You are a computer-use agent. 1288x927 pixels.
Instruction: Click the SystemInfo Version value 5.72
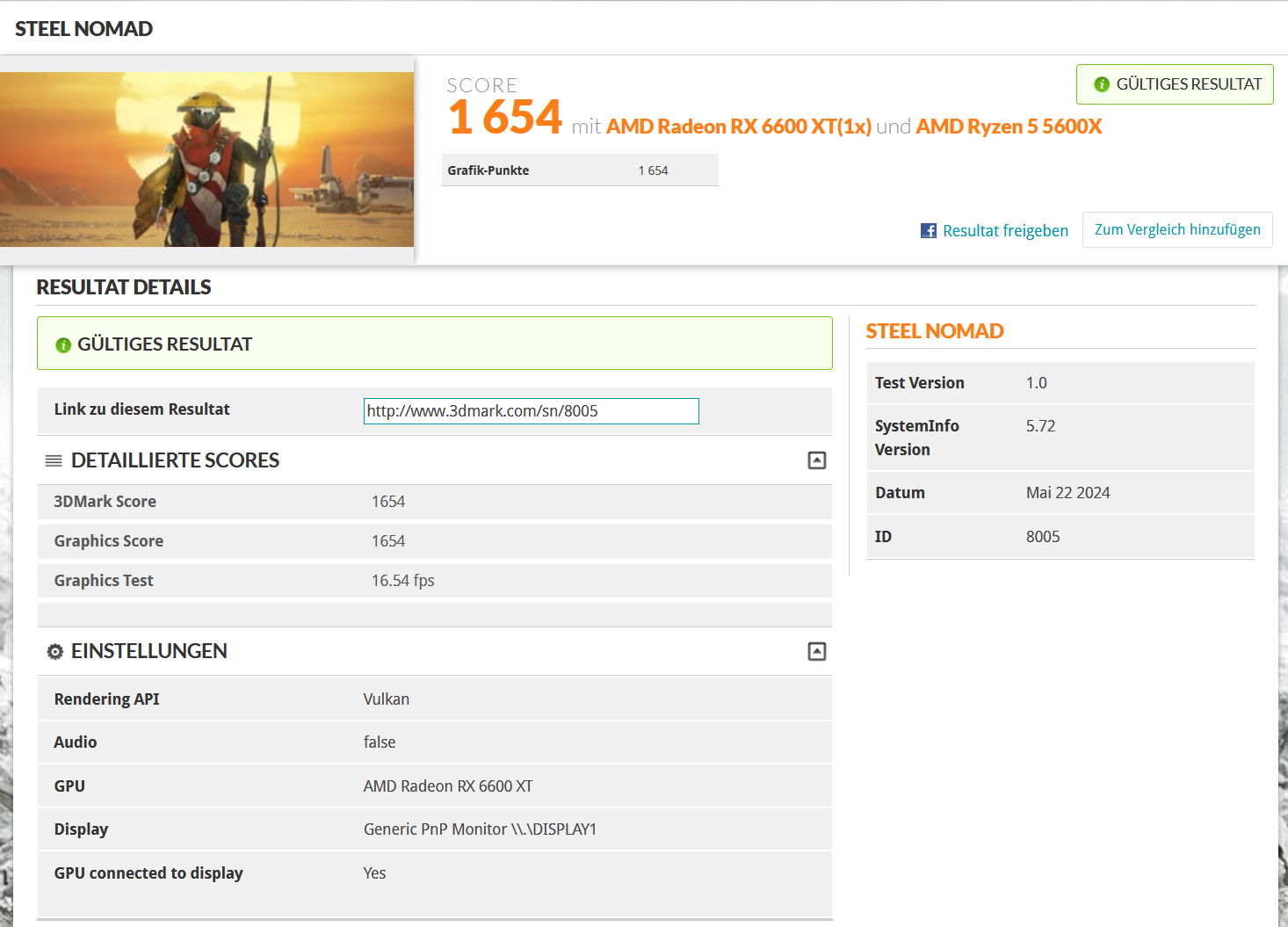pyautogui.click(x=1041, y=426)
